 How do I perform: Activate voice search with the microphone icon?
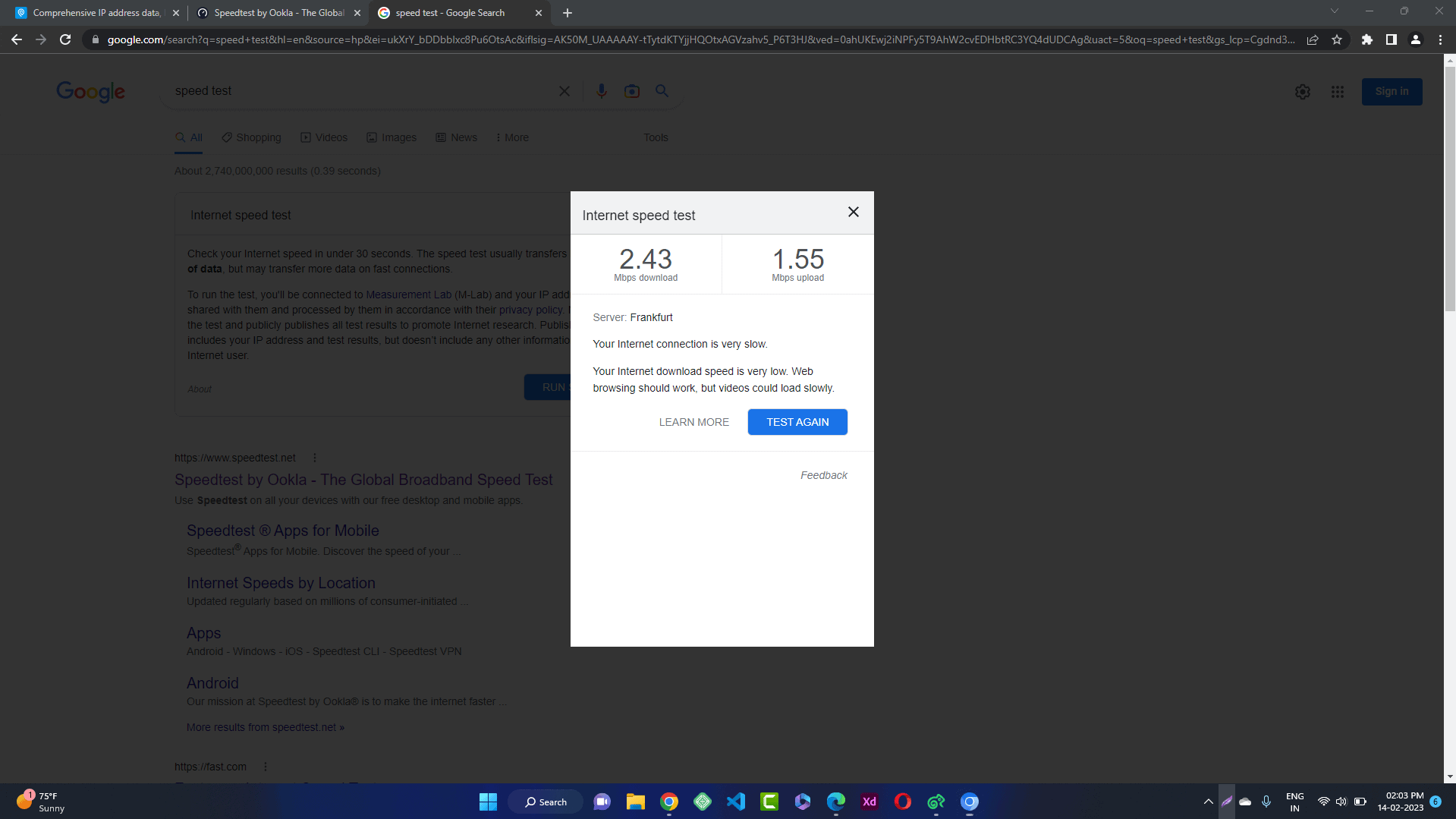click(x=601, y=91)
